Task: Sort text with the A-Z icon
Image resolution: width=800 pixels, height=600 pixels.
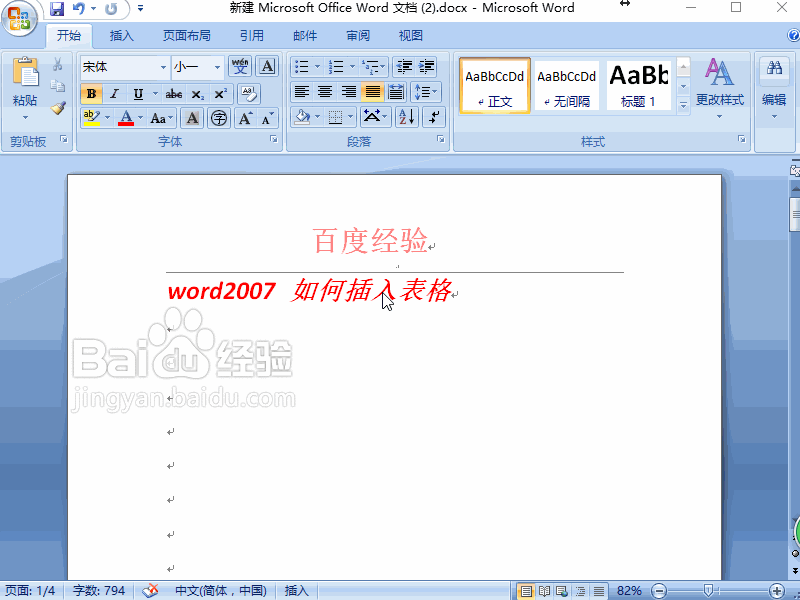Action: [407, 117]
